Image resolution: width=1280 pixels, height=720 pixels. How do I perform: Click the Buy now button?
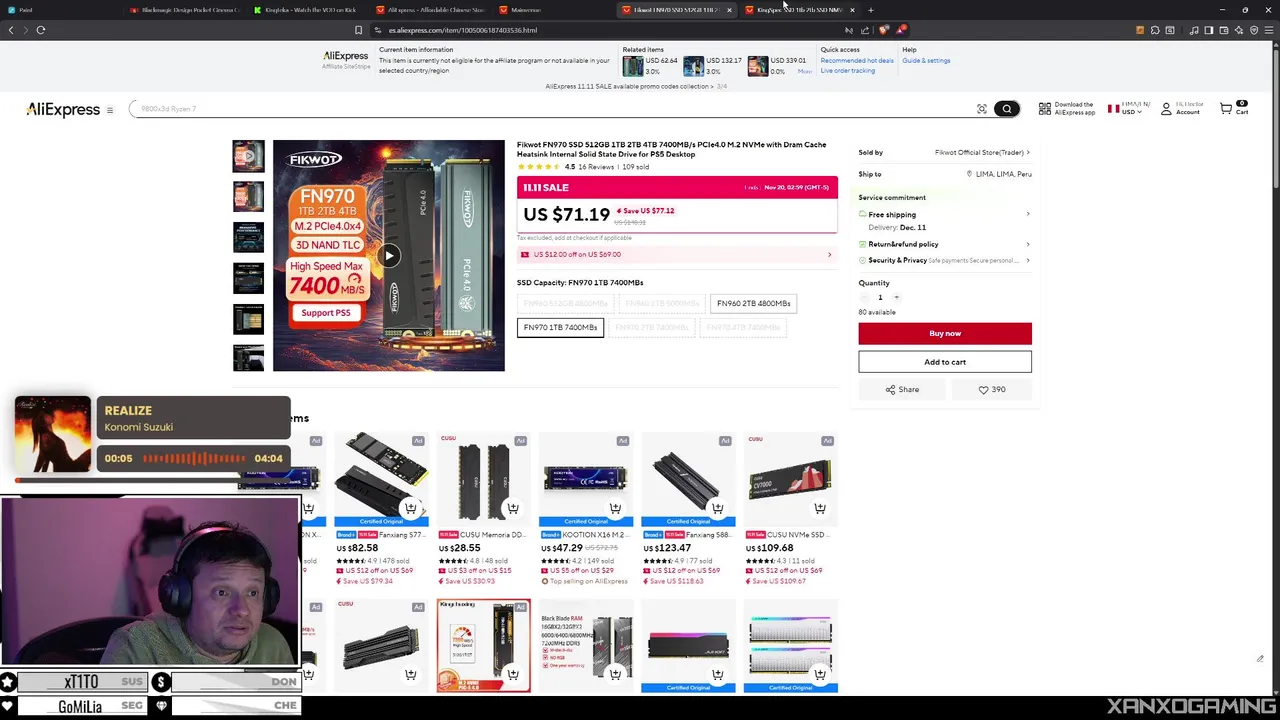pos(944,333)
